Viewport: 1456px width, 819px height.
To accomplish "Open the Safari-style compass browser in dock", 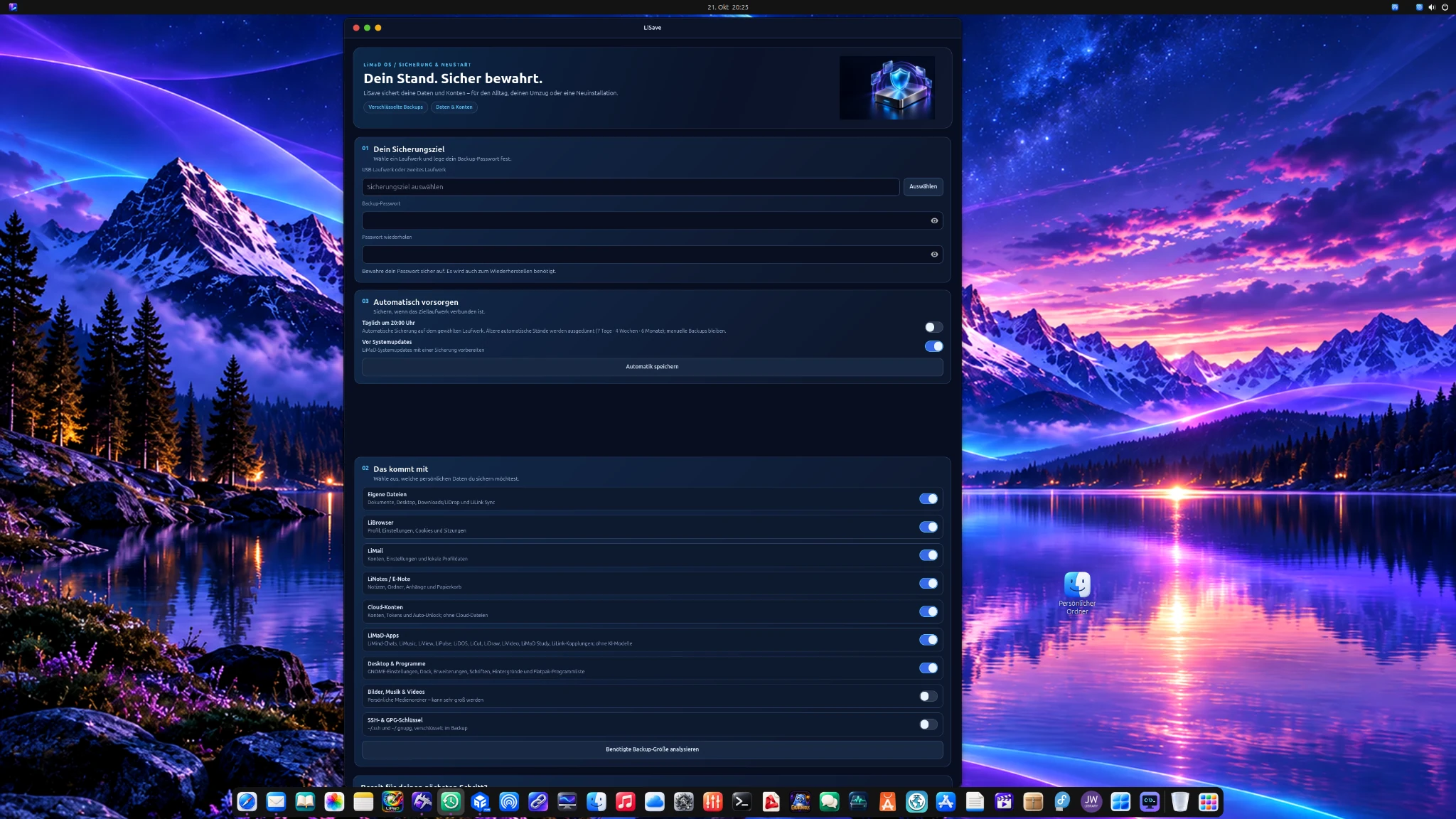I will [247, 802].
